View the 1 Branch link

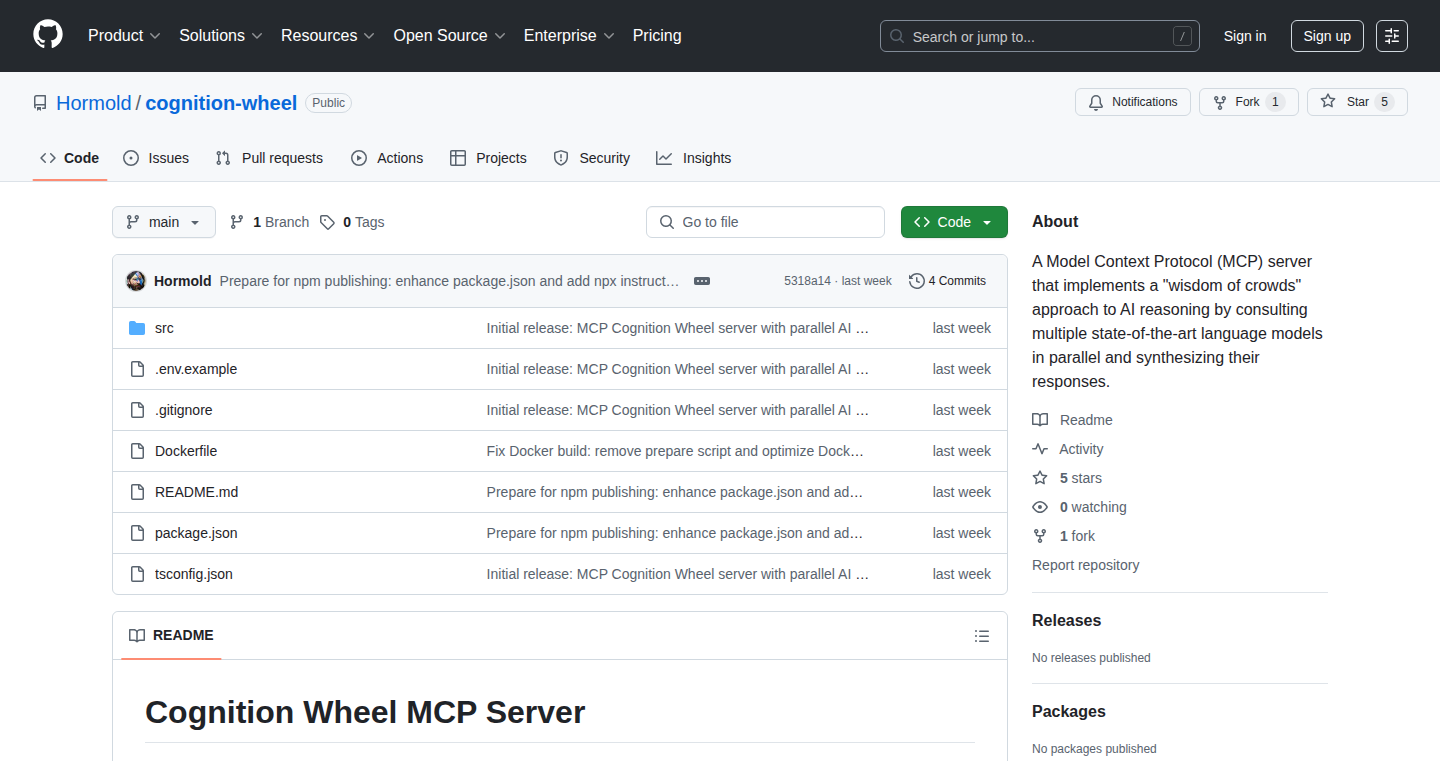point(269,222)
